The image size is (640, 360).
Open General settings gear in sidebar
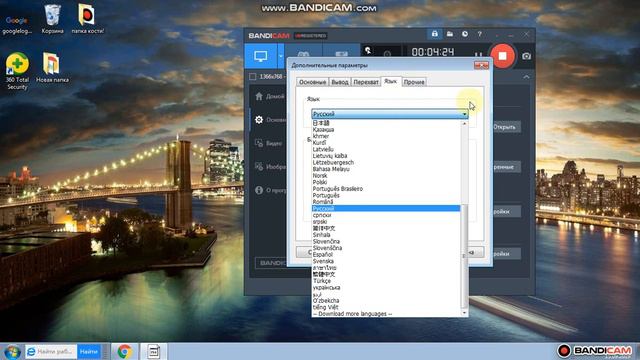coord(259,120)
